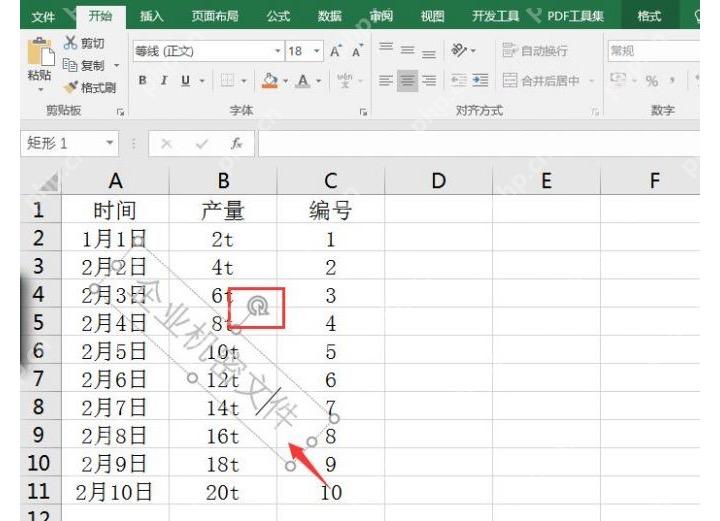Click Middle Align icon
720x521 pixels.
pyautogui.click(x=407, y=50)
